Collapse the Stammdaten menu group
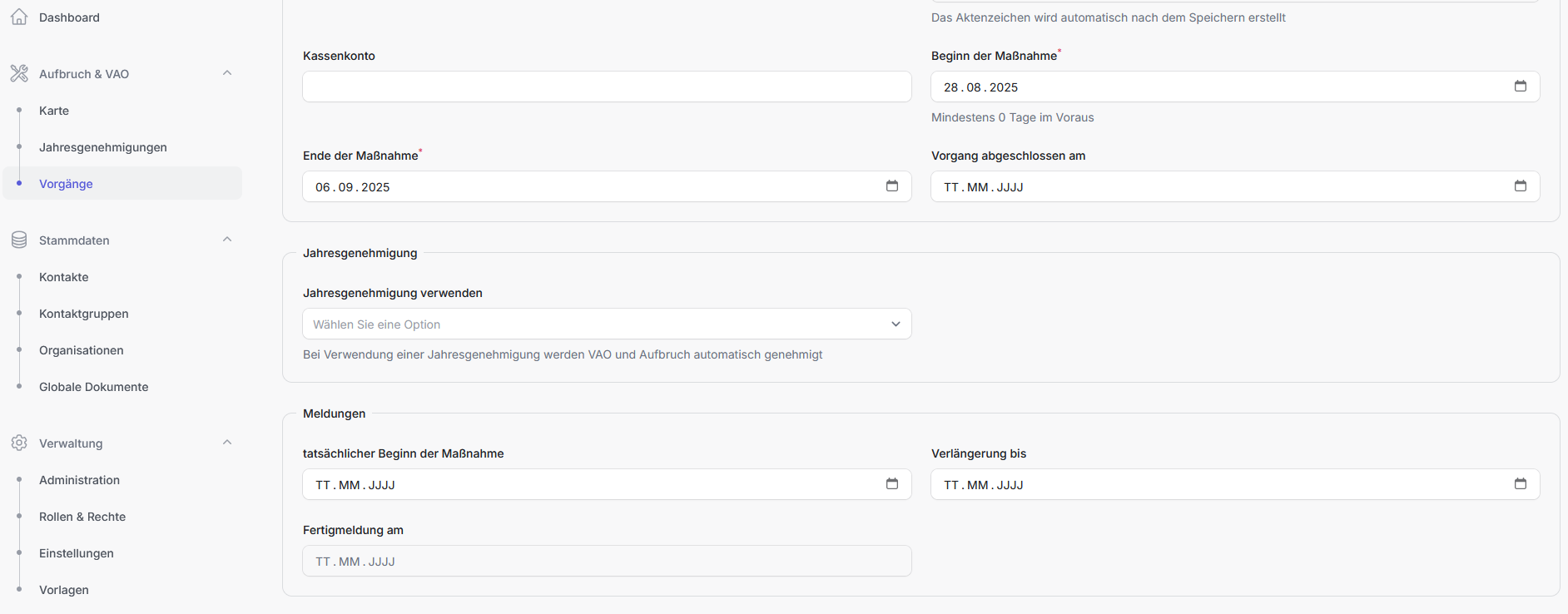 (x=227, y=240)
